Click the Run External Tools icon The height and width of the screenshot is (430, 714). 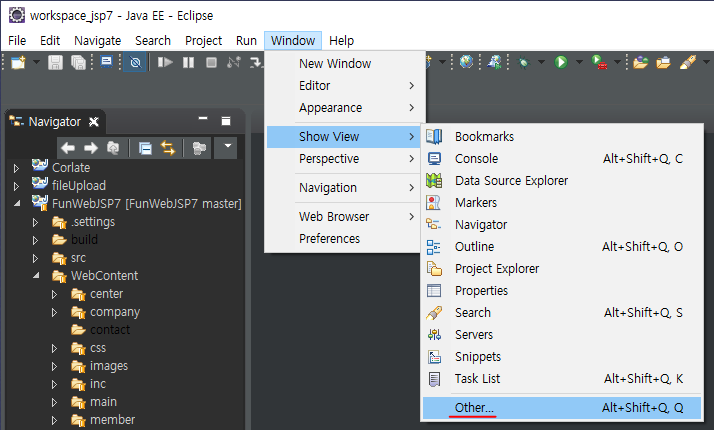click(x=599, y=61)
